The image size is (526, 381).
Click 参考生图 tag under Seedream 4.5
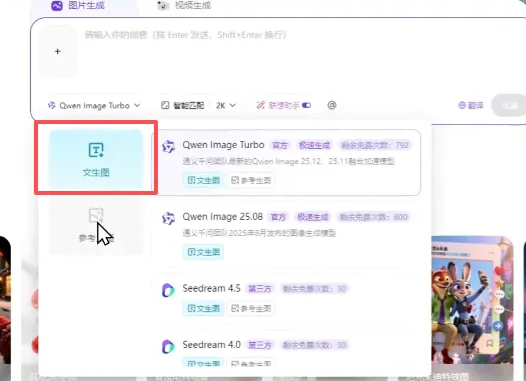tap(251, 308)
